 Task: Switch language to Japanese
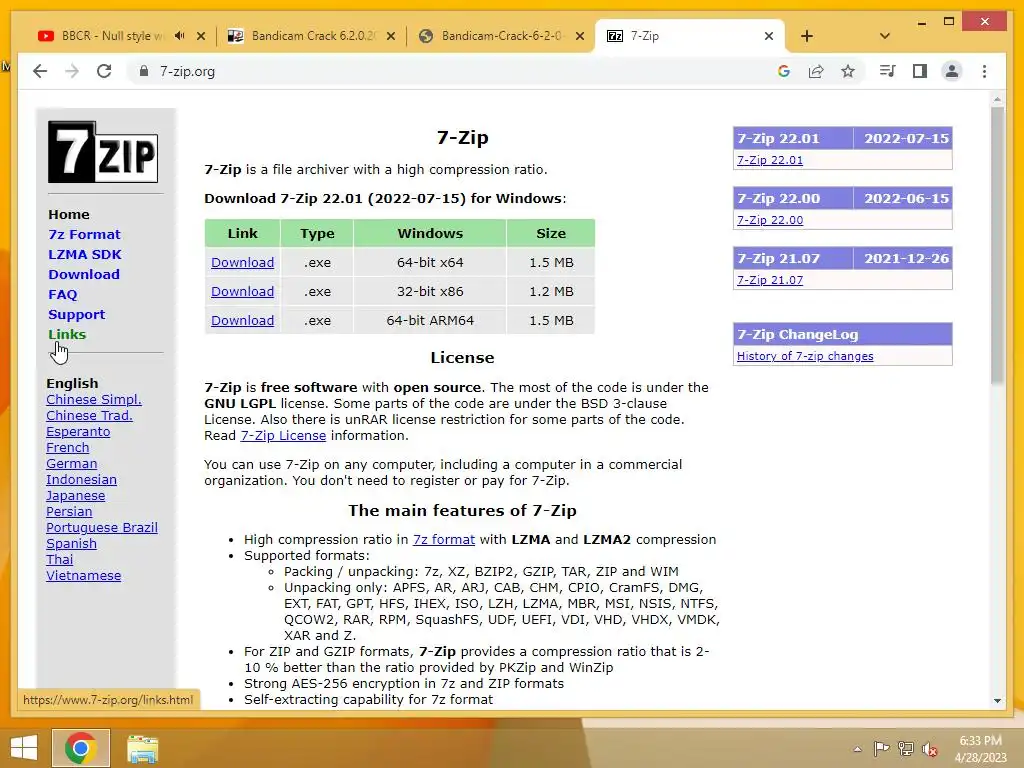[x=75, y=496]
